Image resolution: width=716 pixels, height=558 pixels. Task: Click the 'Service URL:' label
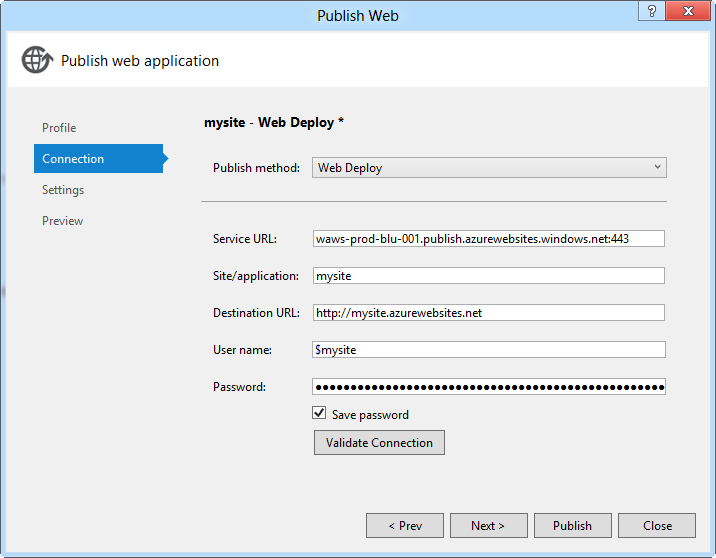(x=245, y=239)
